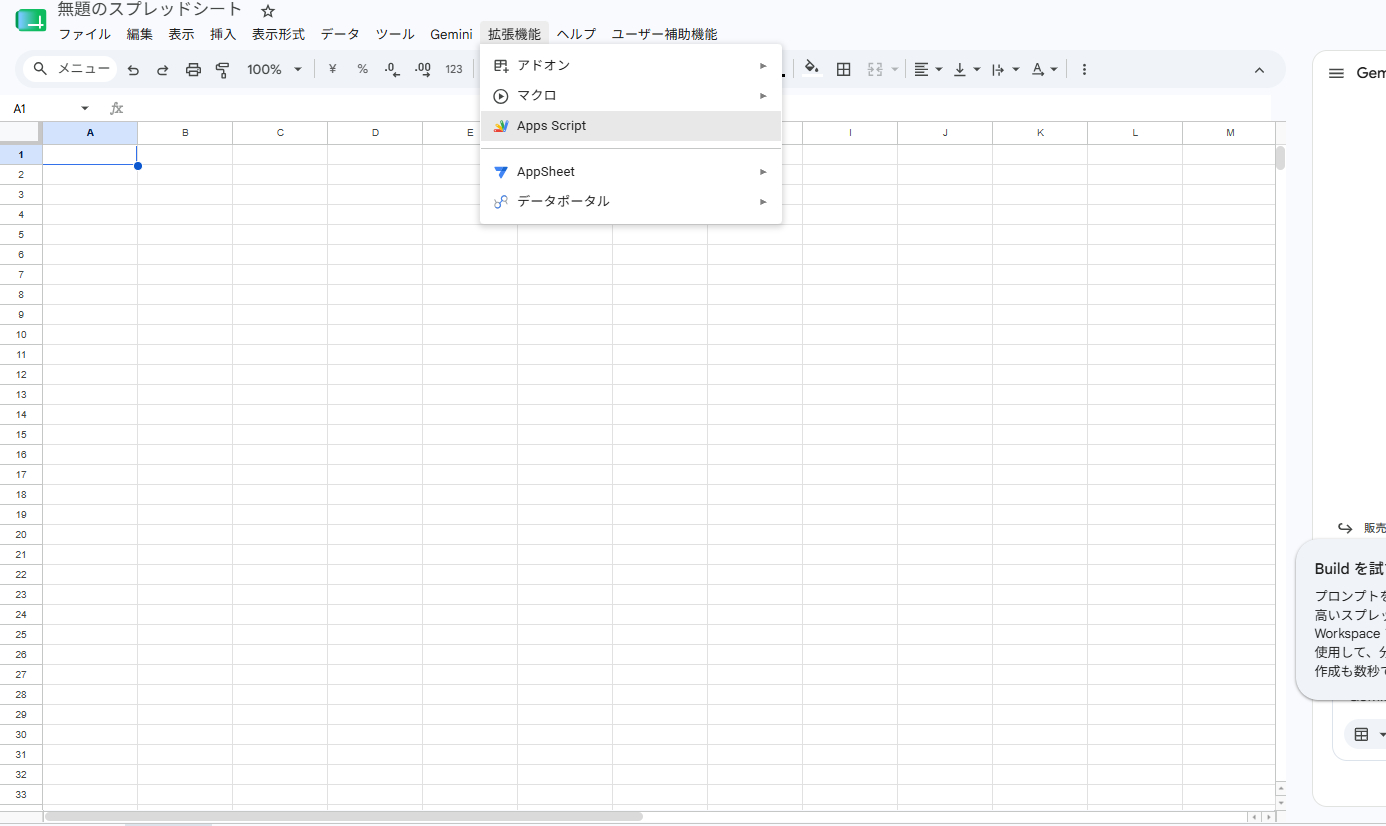Viewport: 1386px width, 826px height.
Task: Open the データ menu
Action: 340,34
